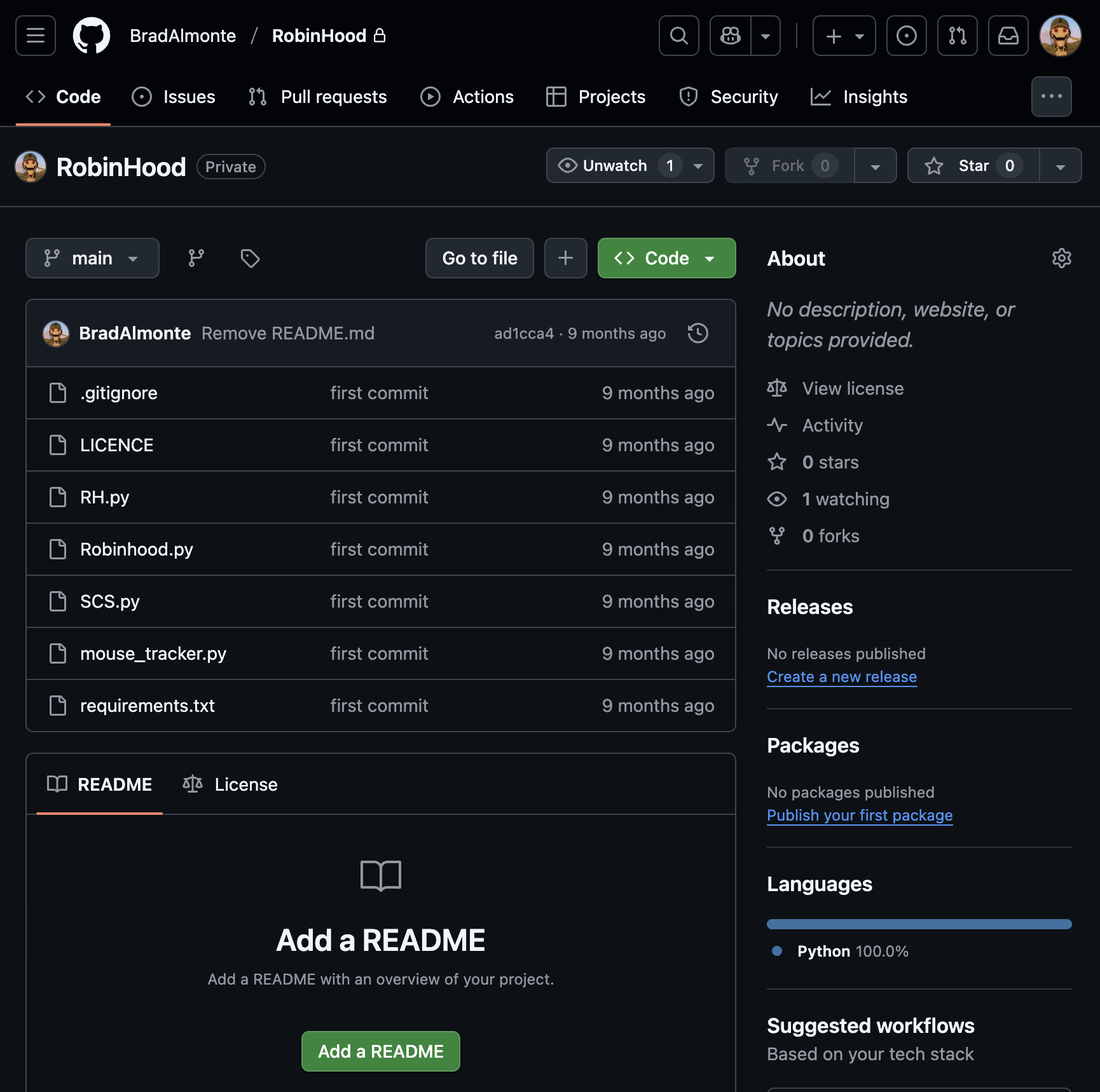1100x1092 pixels.
Task: Click Create a new release link
Action: coord(841,677)
